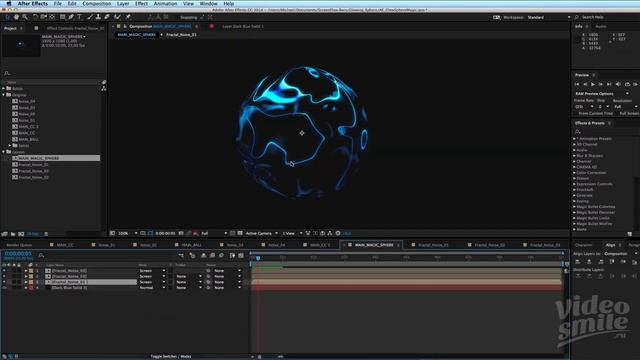Select the Puppet Pin tool
The image size is (640, 360).
click(x=128, y=17)
